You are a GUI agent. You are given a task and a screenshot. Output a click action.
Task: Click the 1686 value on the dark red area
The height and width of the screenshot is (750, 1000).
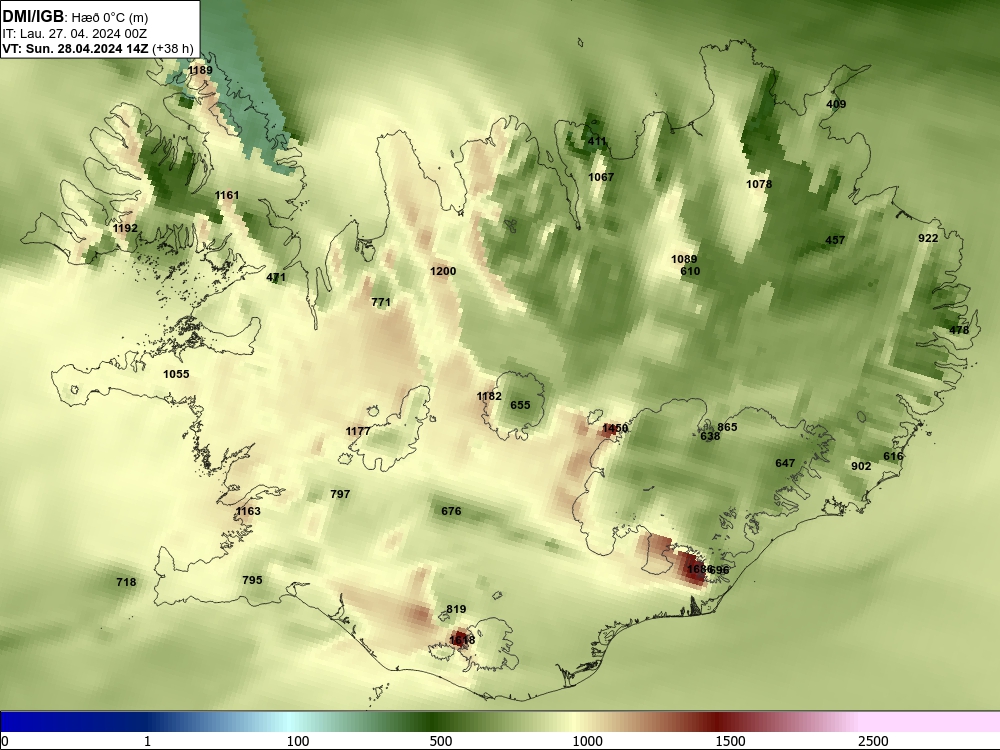pyautogui.click(x=699, y=570)
